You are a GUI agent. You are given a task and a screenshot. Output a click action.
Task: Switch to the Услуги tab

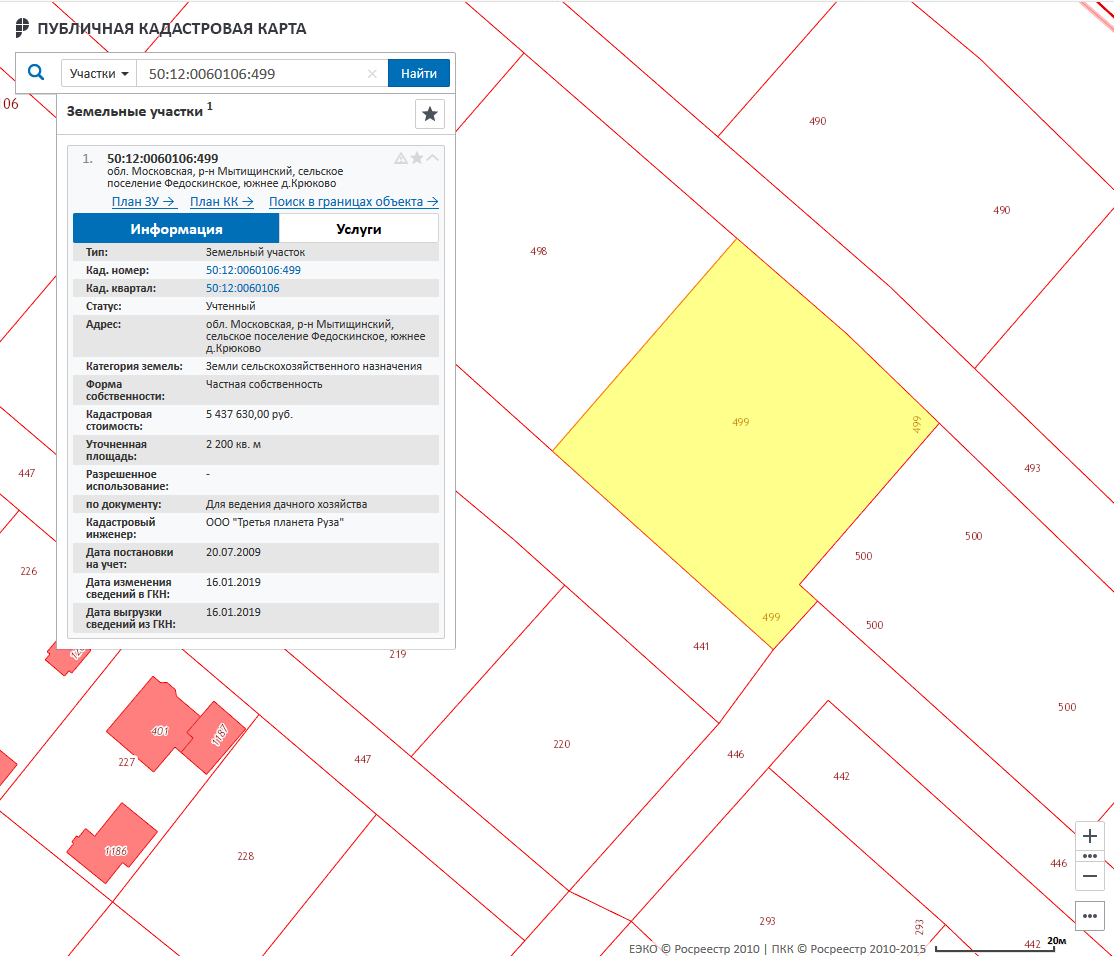[358, 229]
